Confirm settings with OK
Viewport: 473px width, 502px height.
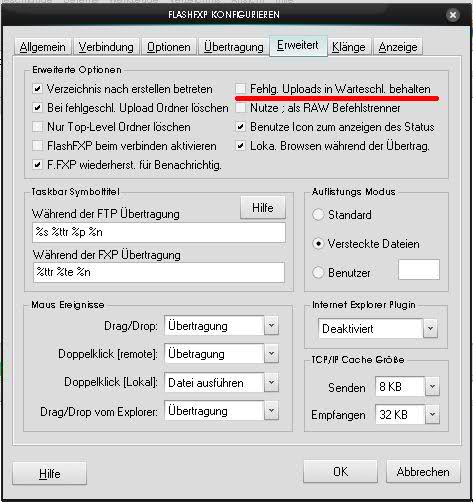click(x=340, y=471)
